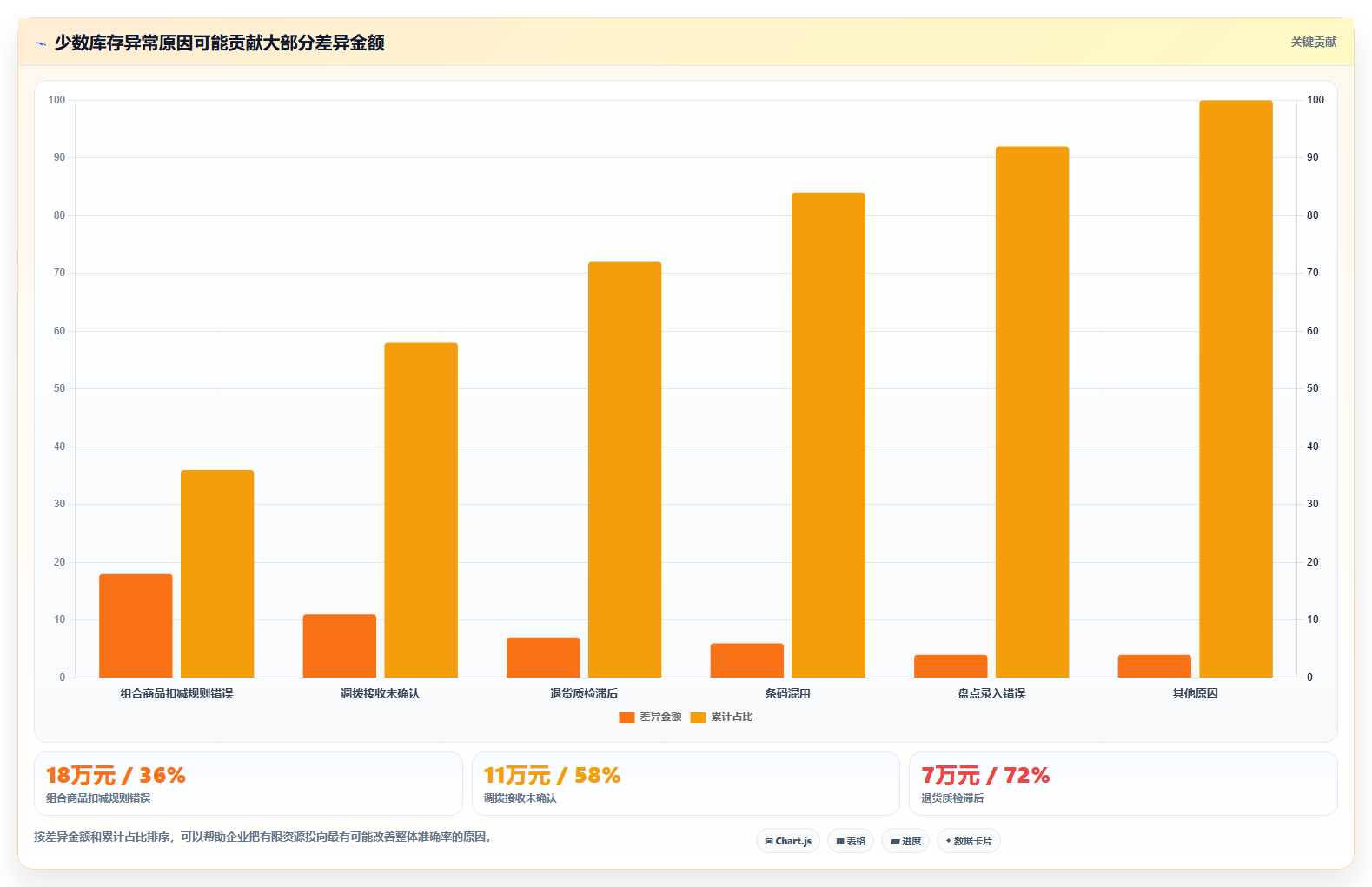This screenshot has height=887, width=1372.
Task: Click the yellow 累计占比 bar for 调拨接收未确认
Action: tap(421, 510)
